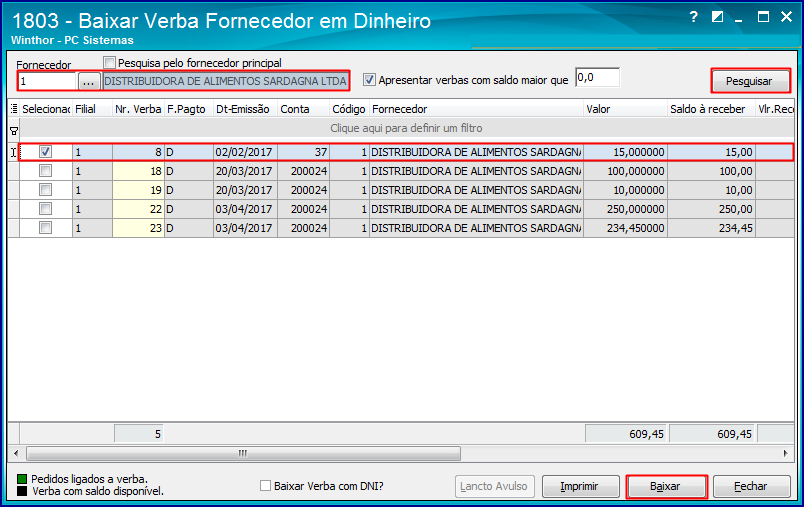Sort by the Conta column header
Image resolution: width=804 pixels, height=507 pixels.
click(x=304, y=109)
